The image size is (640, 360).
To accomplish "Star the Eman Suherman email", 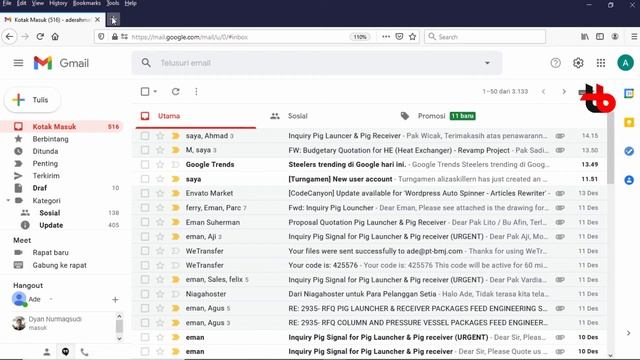I will pyautogui.click(x=160, y=222).
